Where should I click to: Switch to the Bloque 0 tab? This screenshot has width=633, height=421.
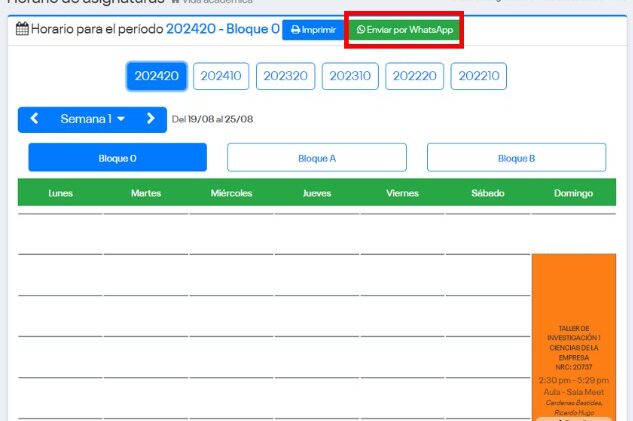[117, 158]
